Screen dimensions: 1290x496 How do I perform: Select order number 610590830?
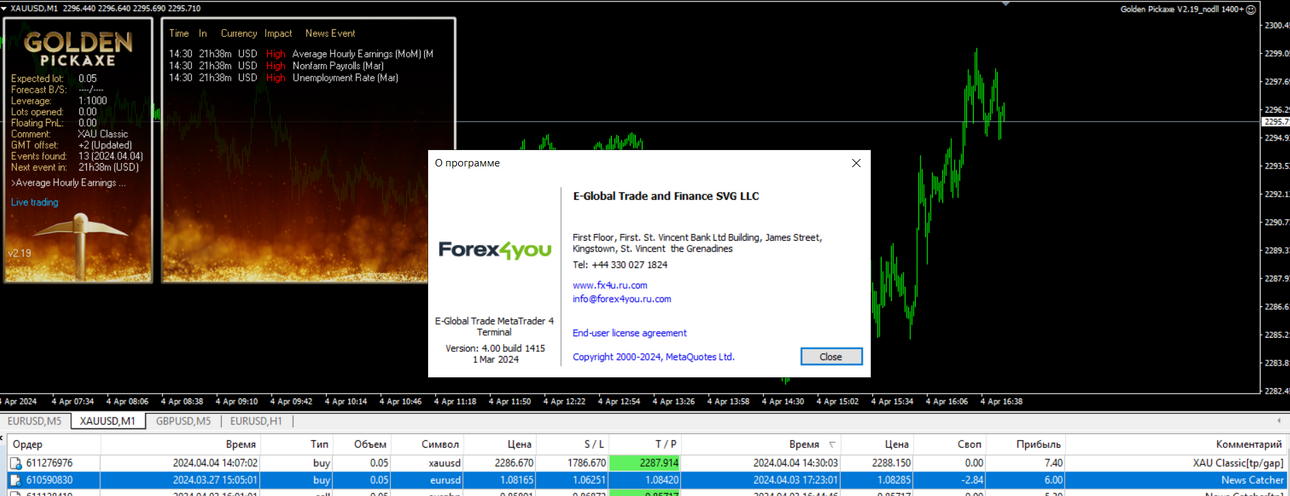[49, 480]
